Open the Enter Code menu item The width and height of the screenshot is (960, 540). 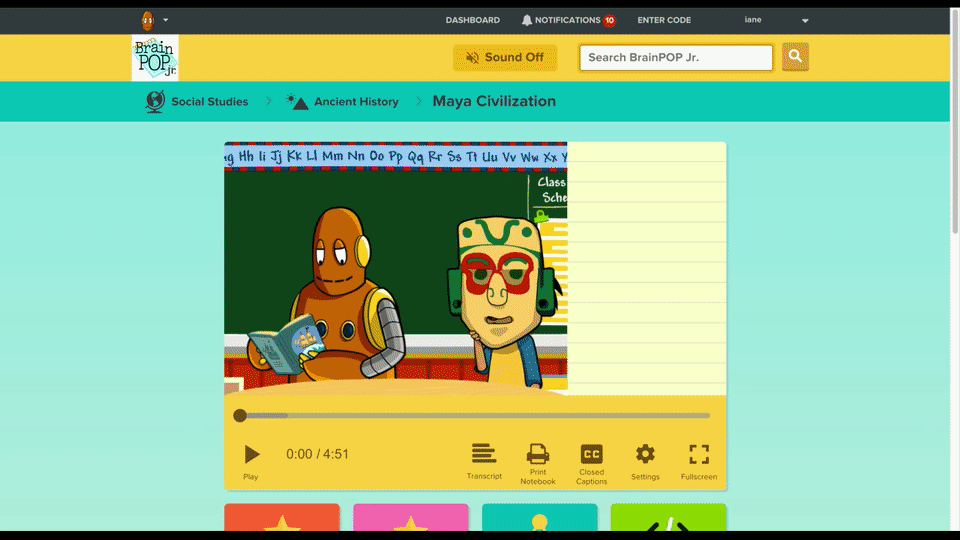664,20
